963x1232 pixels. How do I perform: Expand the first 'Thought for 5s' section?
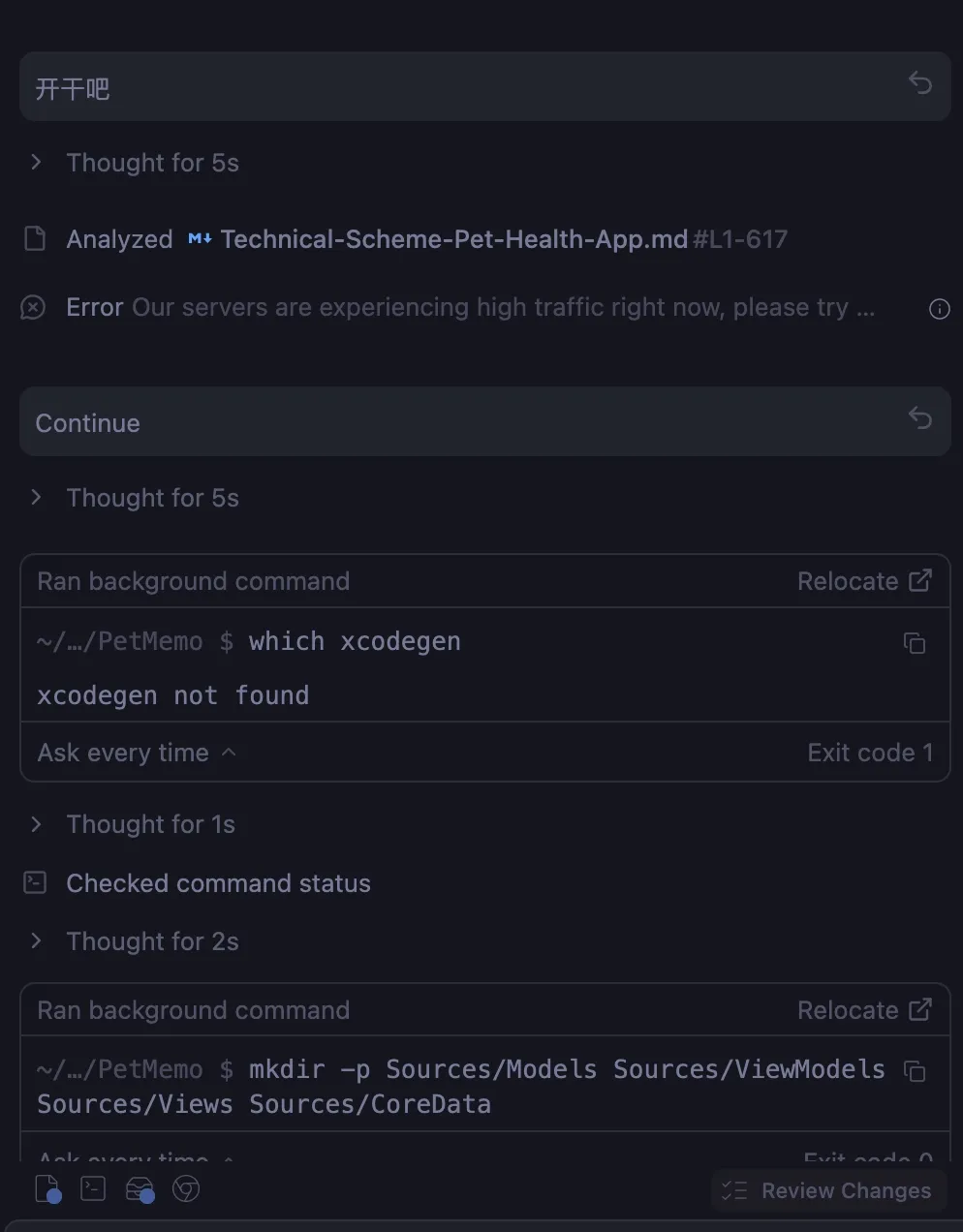pyautogui.click(x=37, y=163)
